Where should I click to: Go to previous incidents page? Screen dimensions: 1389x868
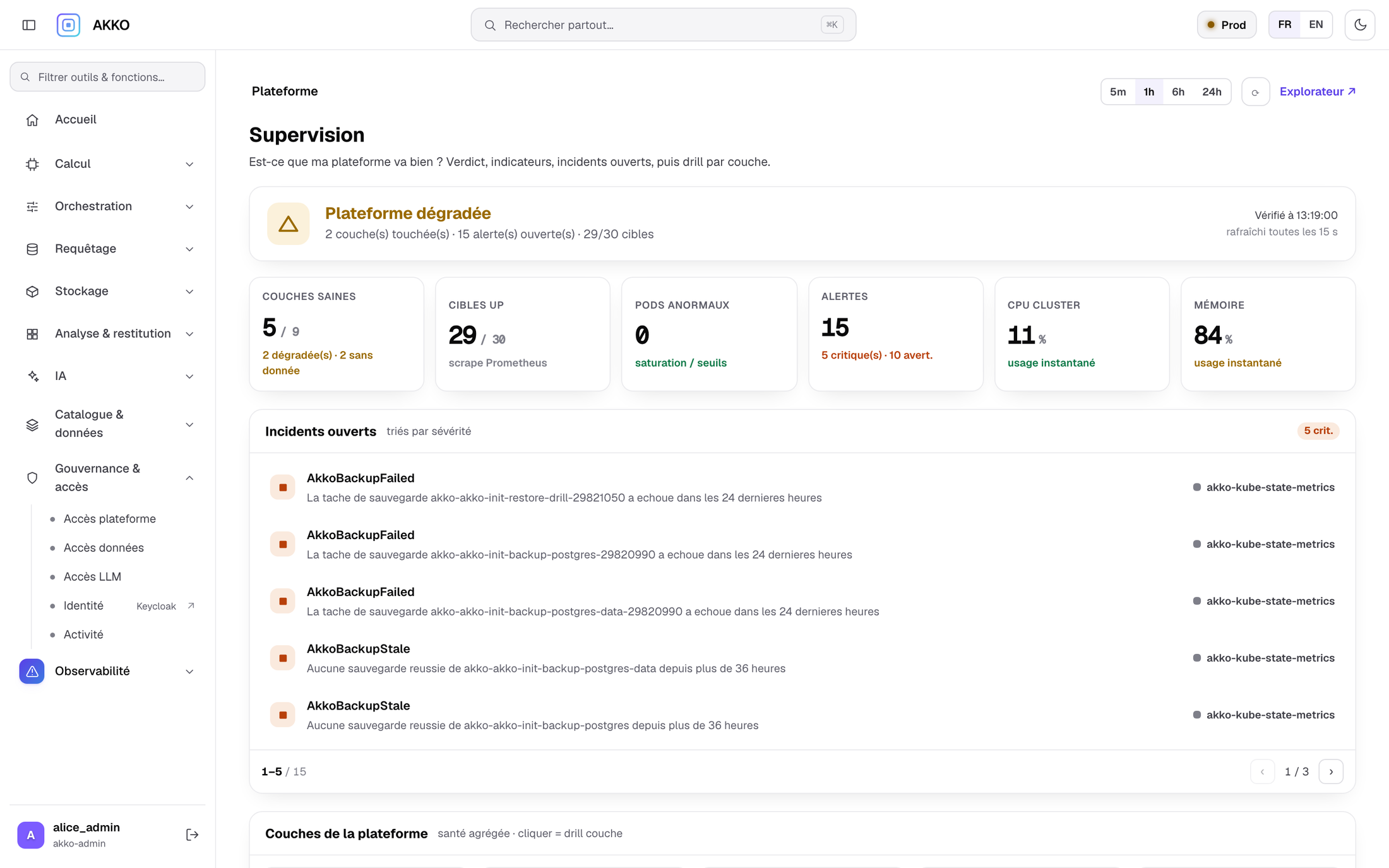pos(1262,771)
